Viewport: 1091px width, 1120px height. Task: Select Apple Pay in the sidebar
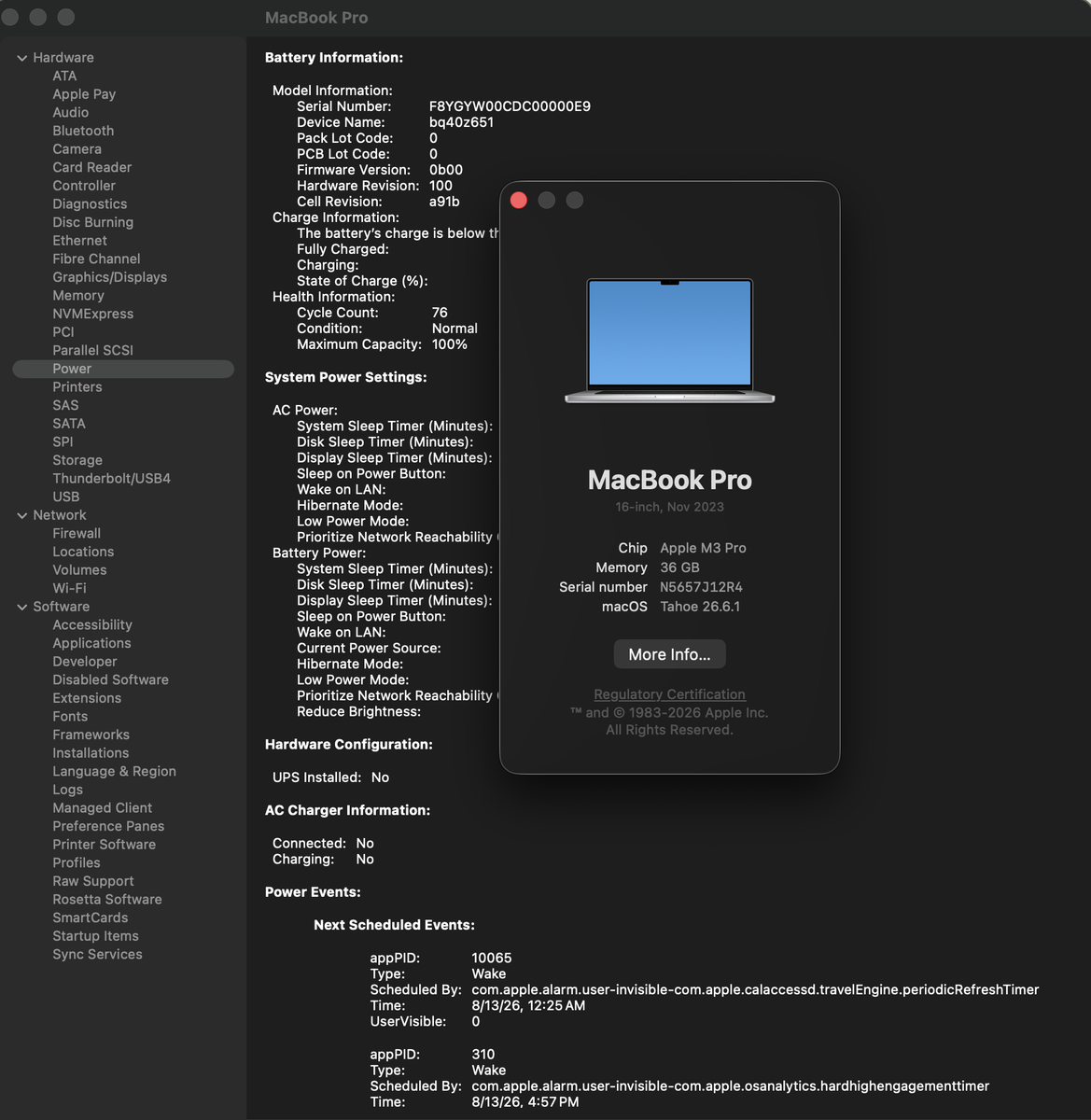[84, 94]
